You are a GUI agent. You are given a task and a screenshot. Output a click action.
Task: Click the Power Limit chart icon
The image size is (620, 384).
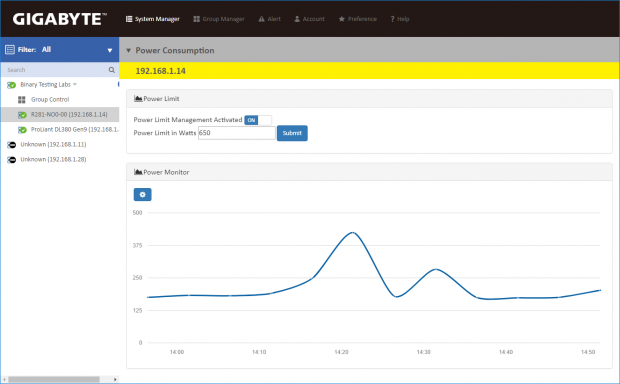coord(138,98)
